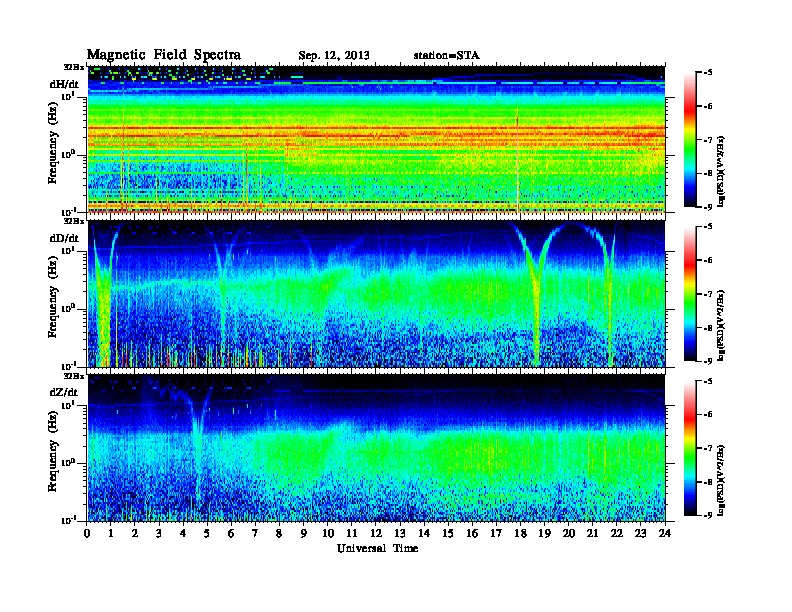Click the 'Frequency (Hz)' label of dZ/dt panel

coord(53,451)
